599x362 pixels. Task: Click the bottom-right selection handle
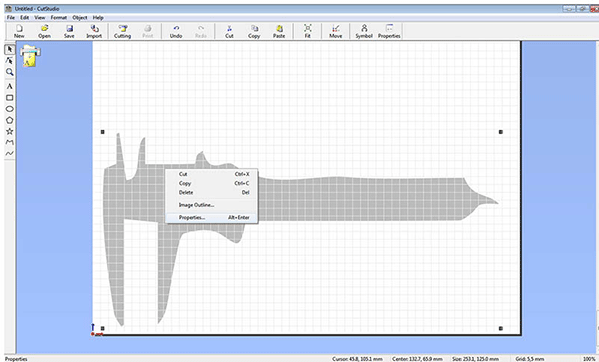[501, 328]
